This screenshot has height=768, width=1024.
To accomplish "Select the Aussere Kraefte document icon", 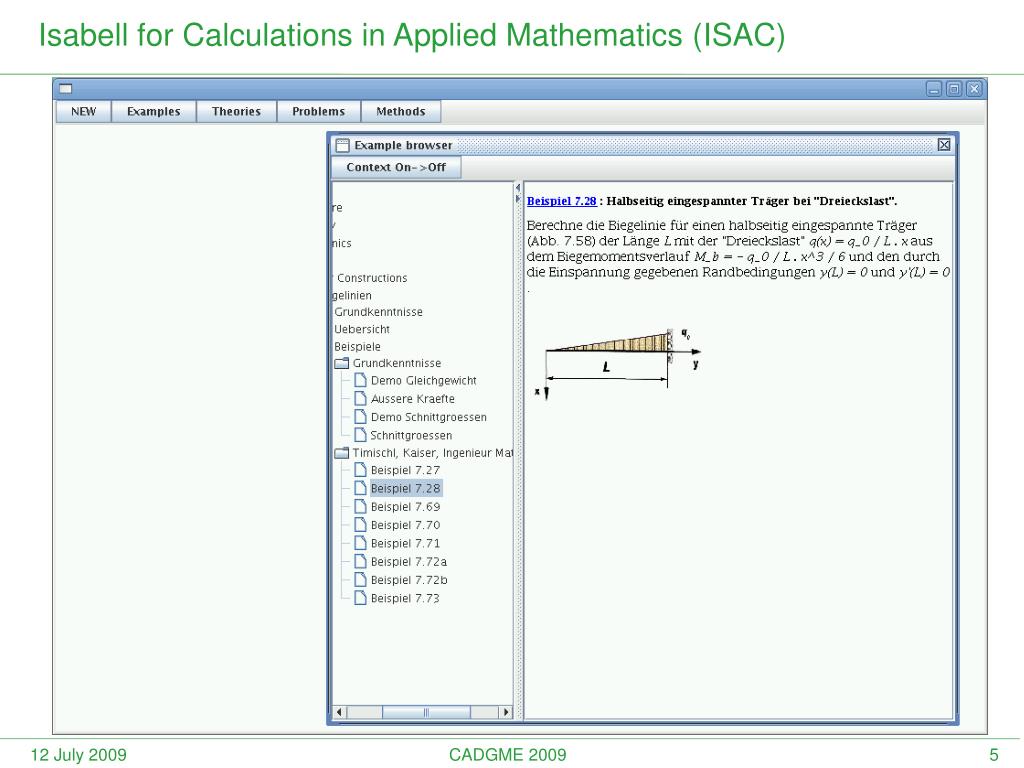I will pos(360,398).
